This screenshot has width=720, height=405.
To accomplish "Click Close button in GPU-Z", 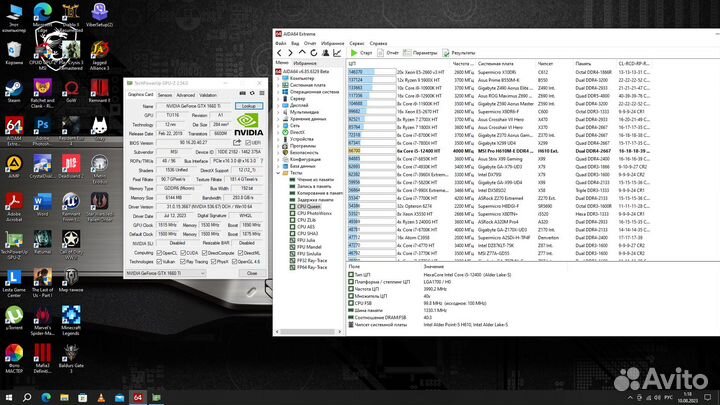I will point(252,273).
